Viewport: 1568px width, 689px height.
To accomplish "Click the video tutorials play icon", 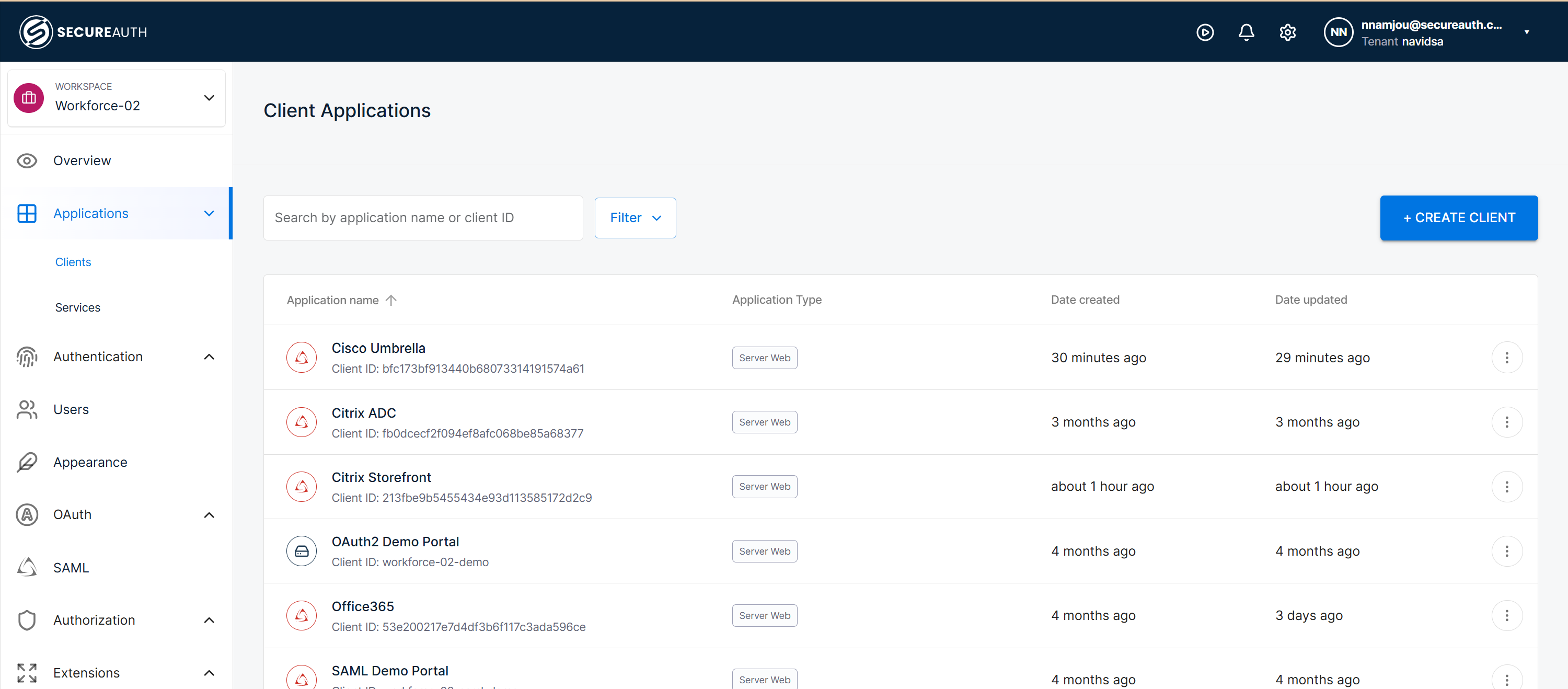I will click(x=1205, y=32).
